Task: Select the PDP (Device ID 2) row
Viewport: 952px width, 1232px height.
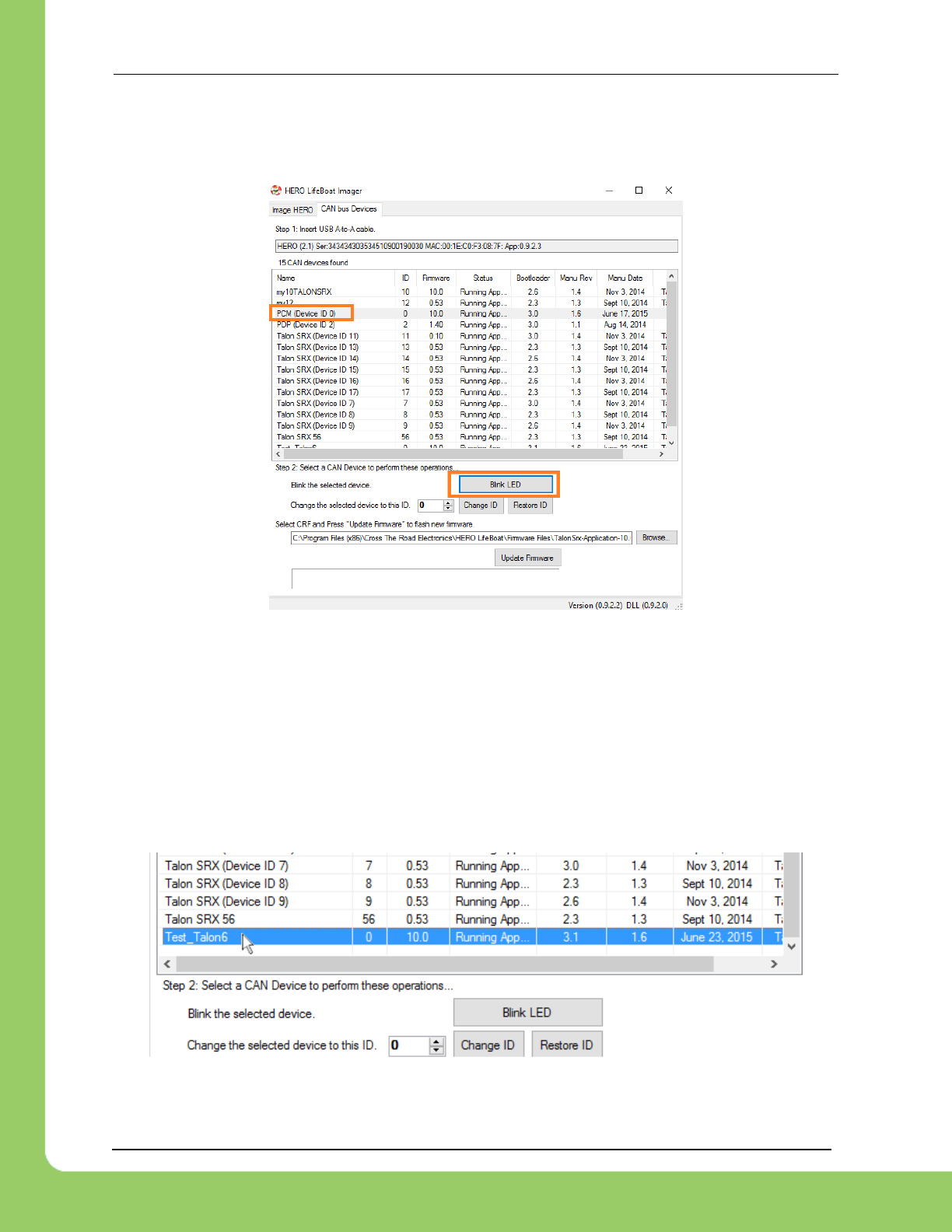Action: (470, 325)
